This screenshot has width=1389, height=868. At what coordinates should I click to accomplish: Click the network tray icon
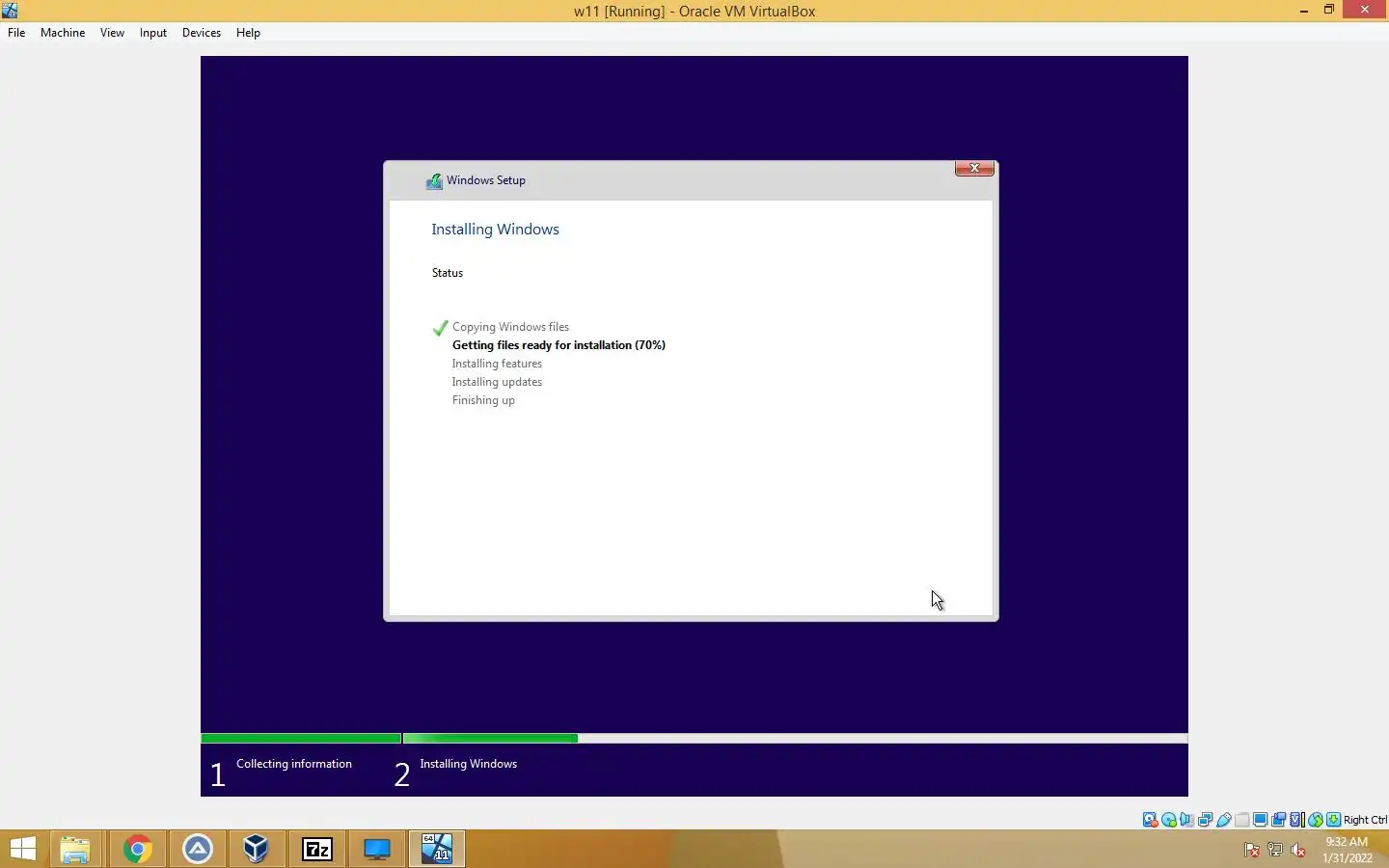(x=1275, y=851)
